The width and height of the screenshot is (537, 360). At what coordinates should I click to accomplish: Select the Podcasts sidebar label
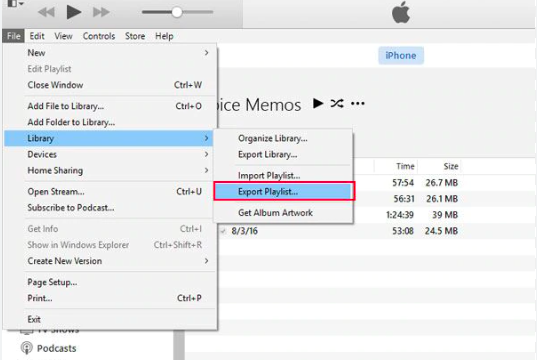pyautogui.click(x=57, y=348)
